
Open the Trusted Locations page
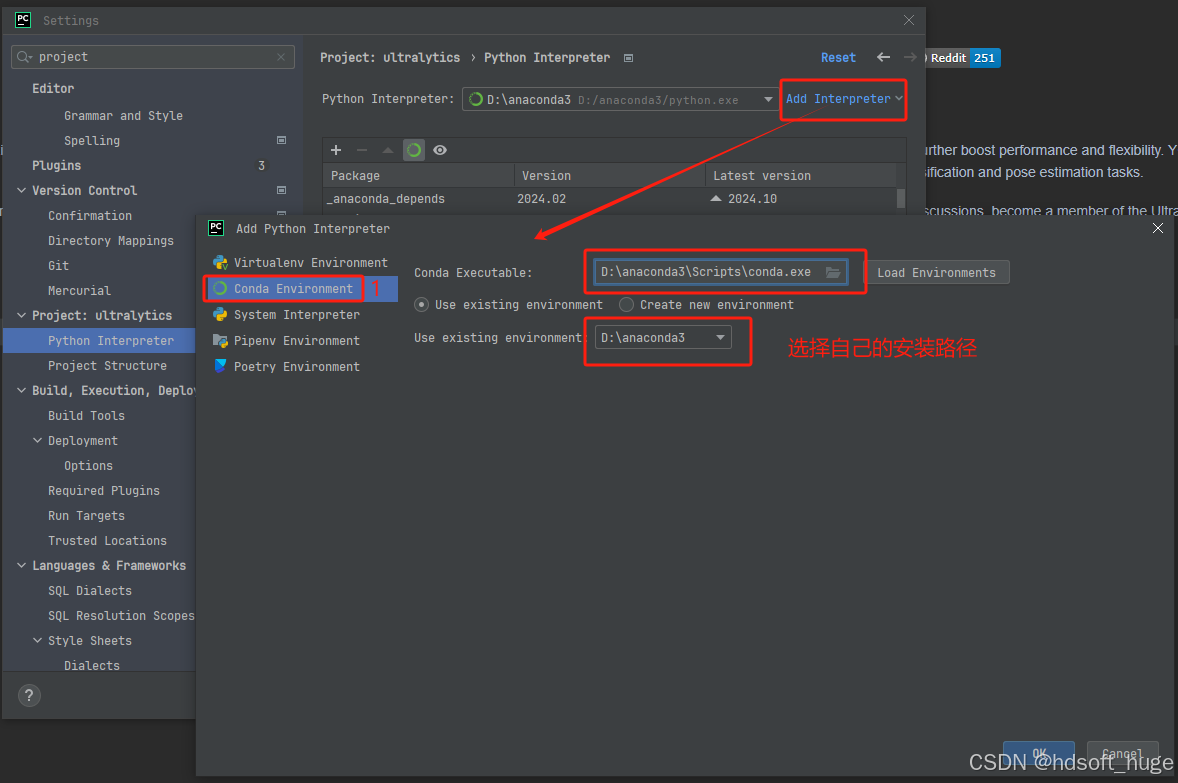point(107,540)
